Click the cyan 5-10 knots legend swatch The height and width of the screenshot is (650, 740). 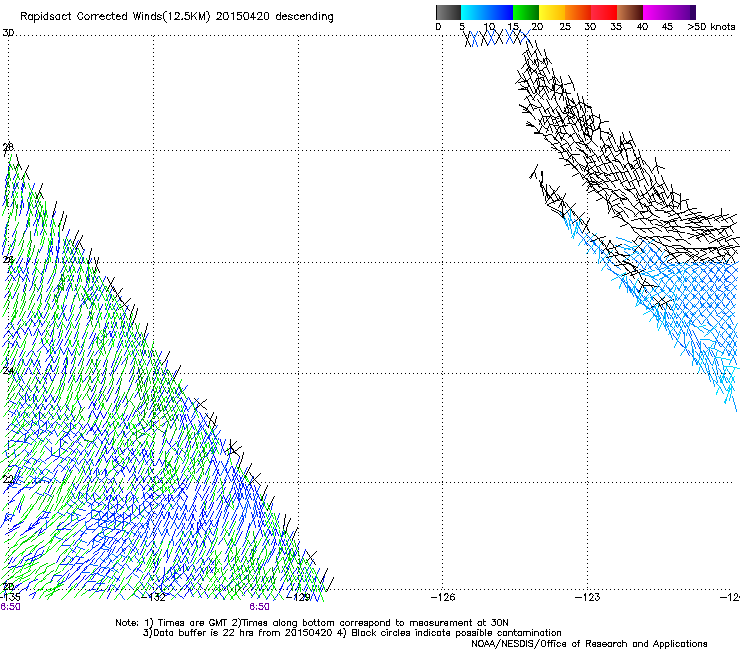(474, 12)
